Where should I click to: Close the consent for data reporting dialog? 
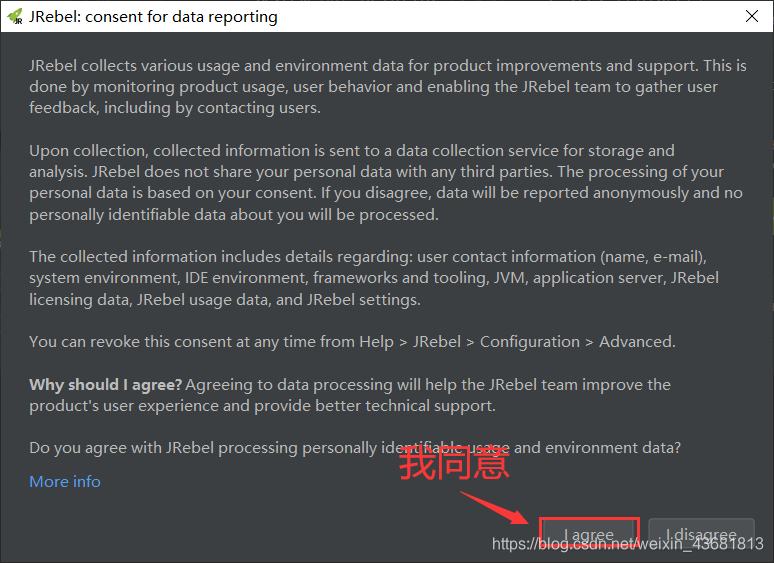751,16
